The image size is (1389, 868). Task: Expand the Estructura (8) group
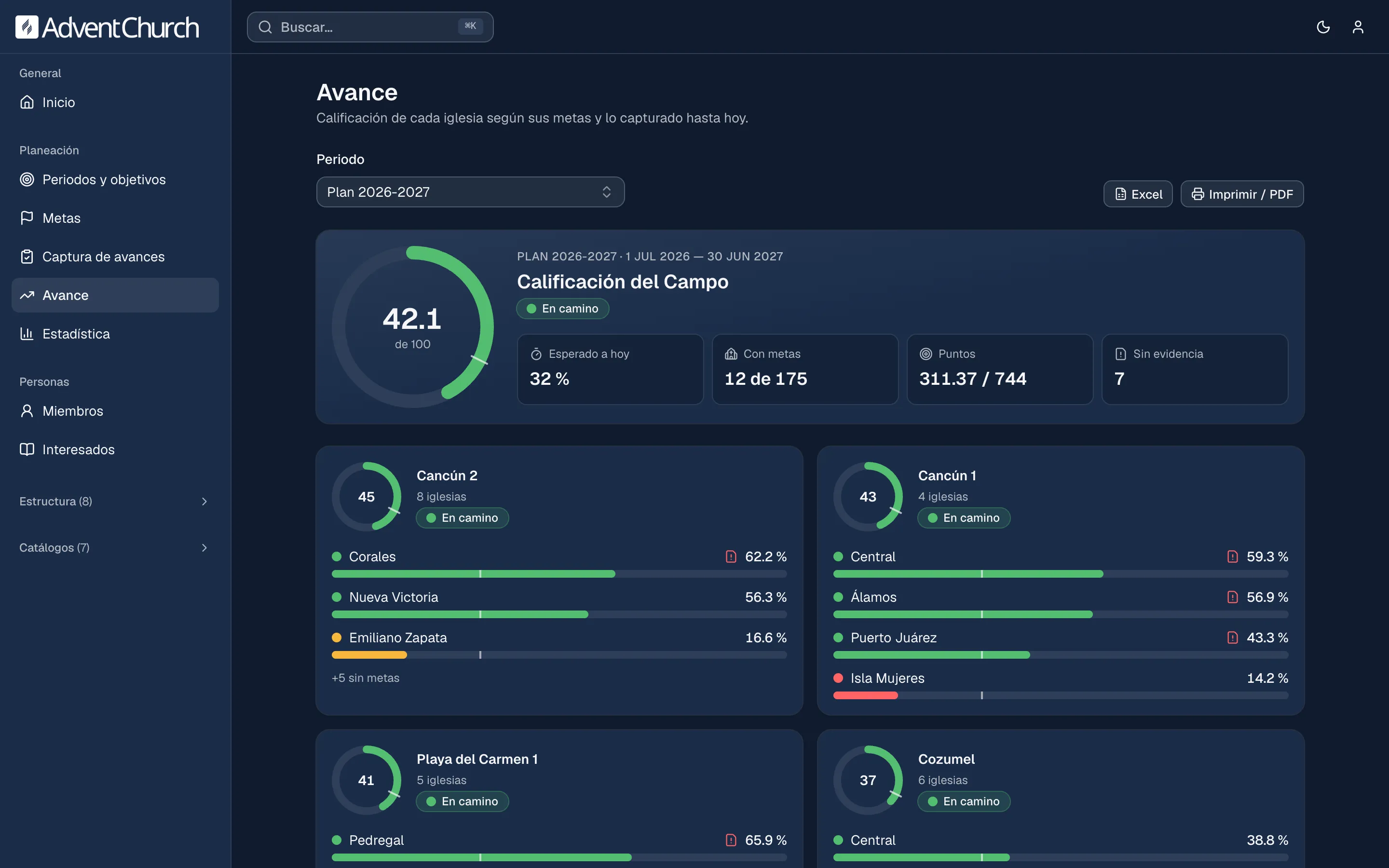tap(115, 501)
